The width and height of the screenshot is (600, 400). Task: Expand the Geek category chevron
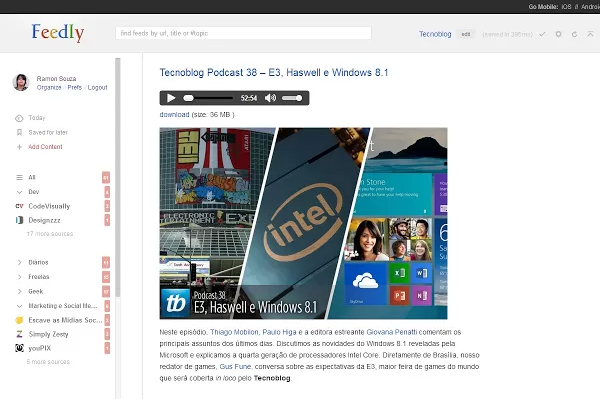pyautogui.click(x=19, y=291)
